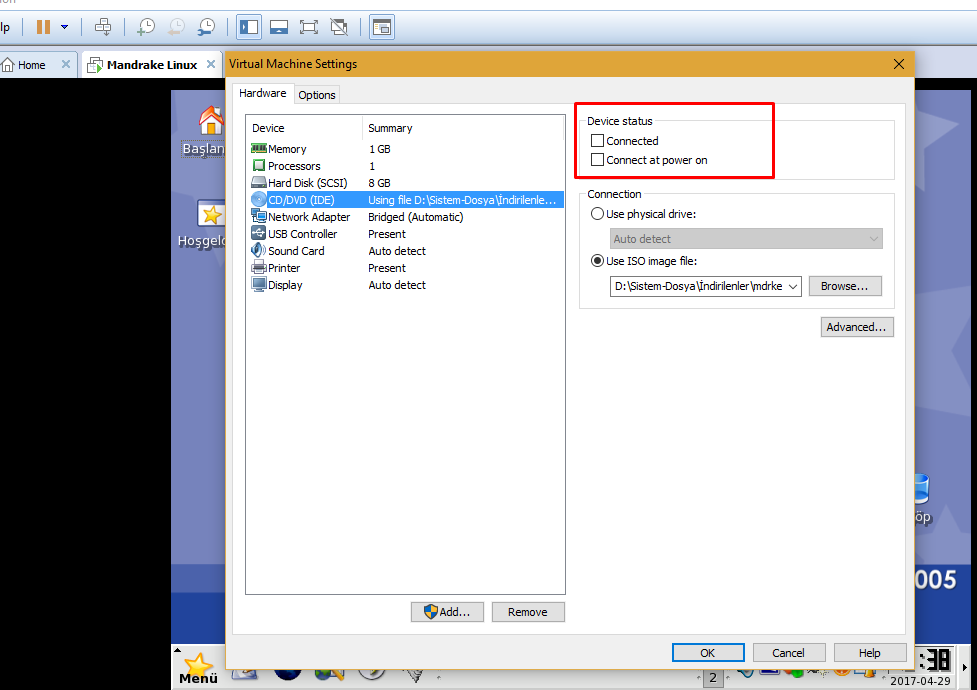Select the Use physical drive radio button
977x690 pixels.
(x=597, y=214)
